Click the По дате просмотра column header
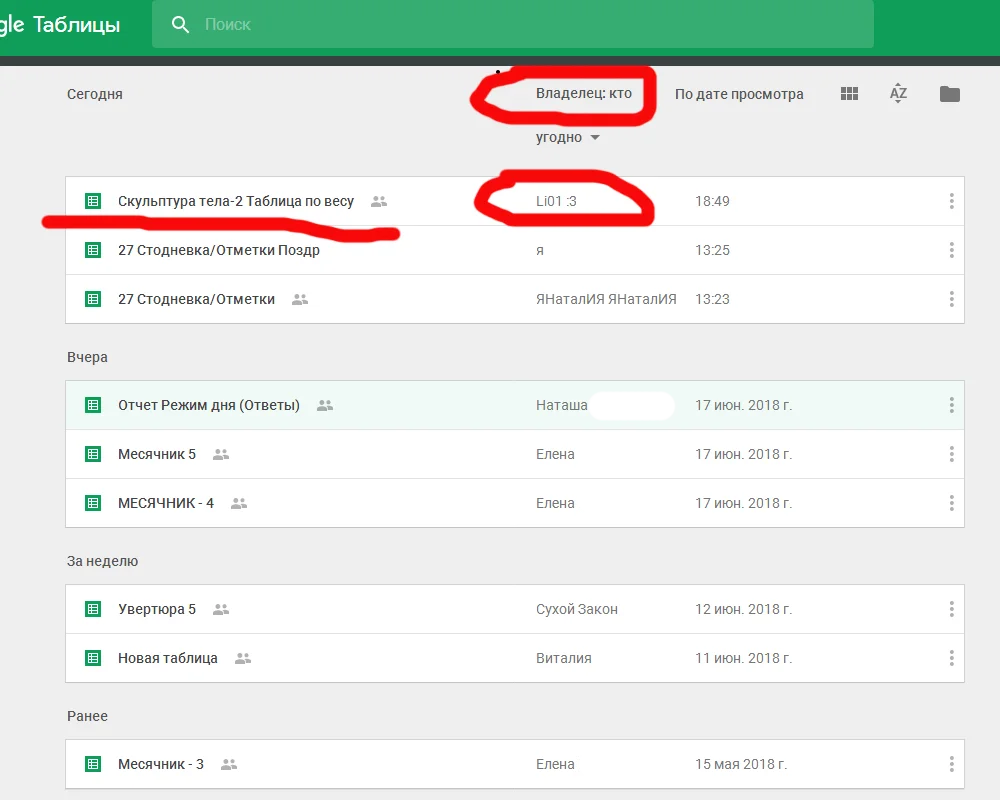The height and width of the screenshot is (800, 1000). point(739,94)
